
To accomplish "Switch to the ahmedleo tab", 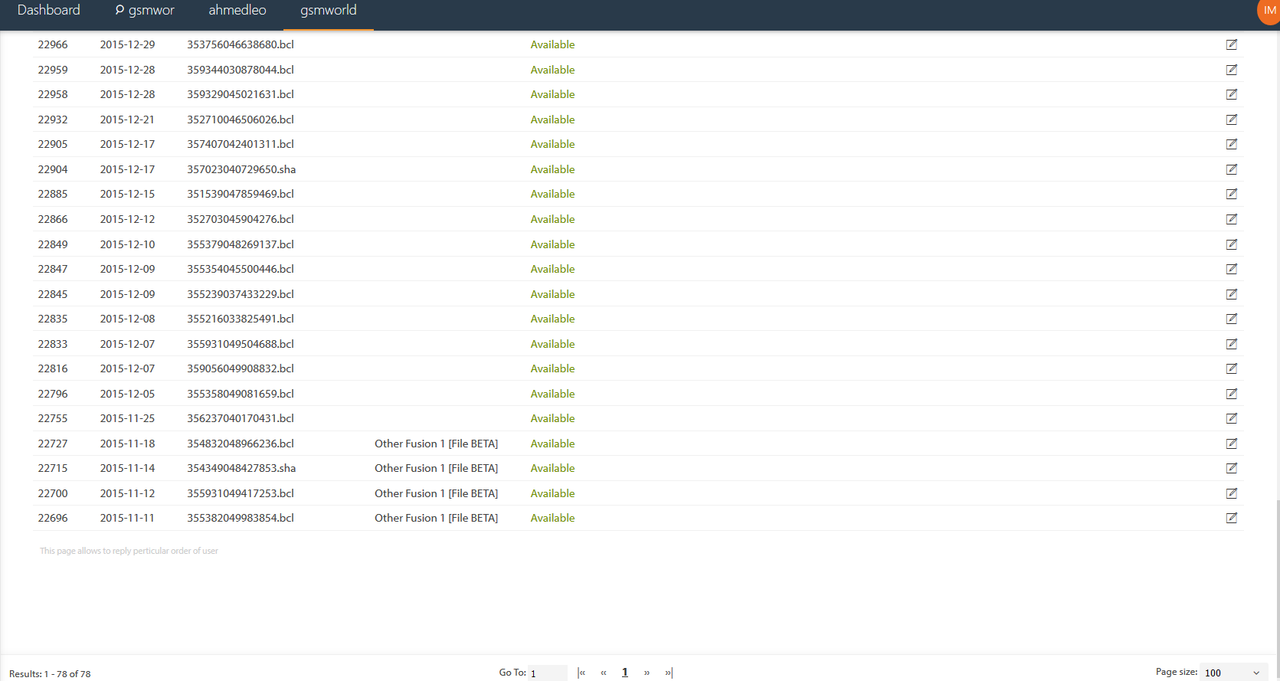I will tap(237, 11).
